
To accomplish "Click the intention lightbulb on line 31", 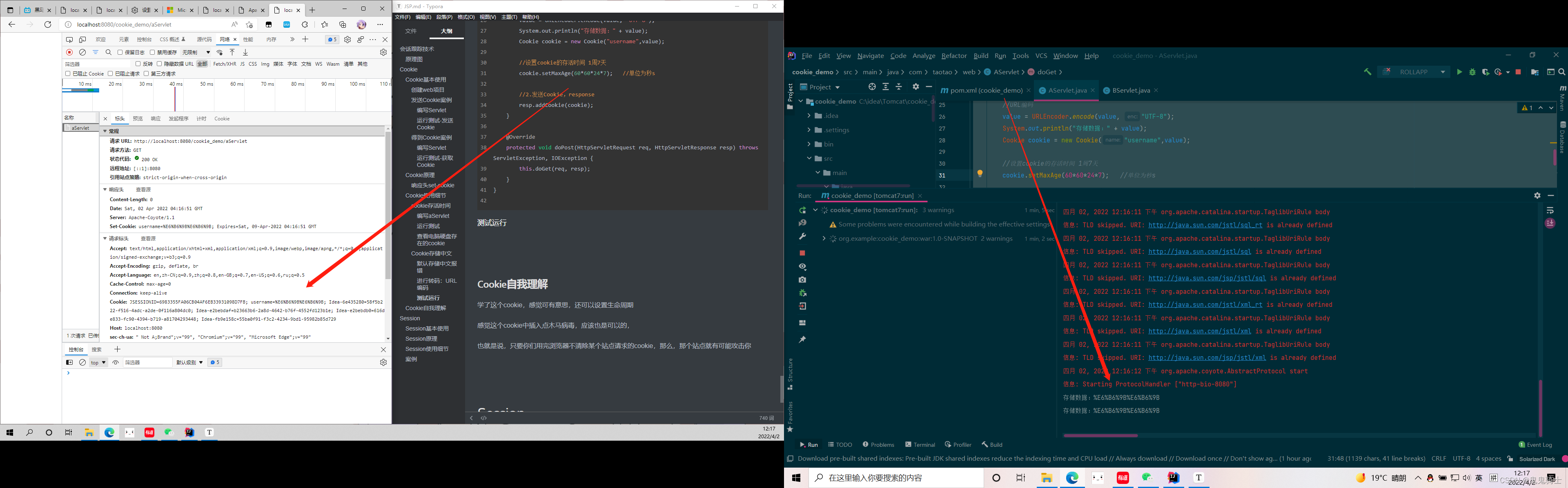I will point(980,174).
